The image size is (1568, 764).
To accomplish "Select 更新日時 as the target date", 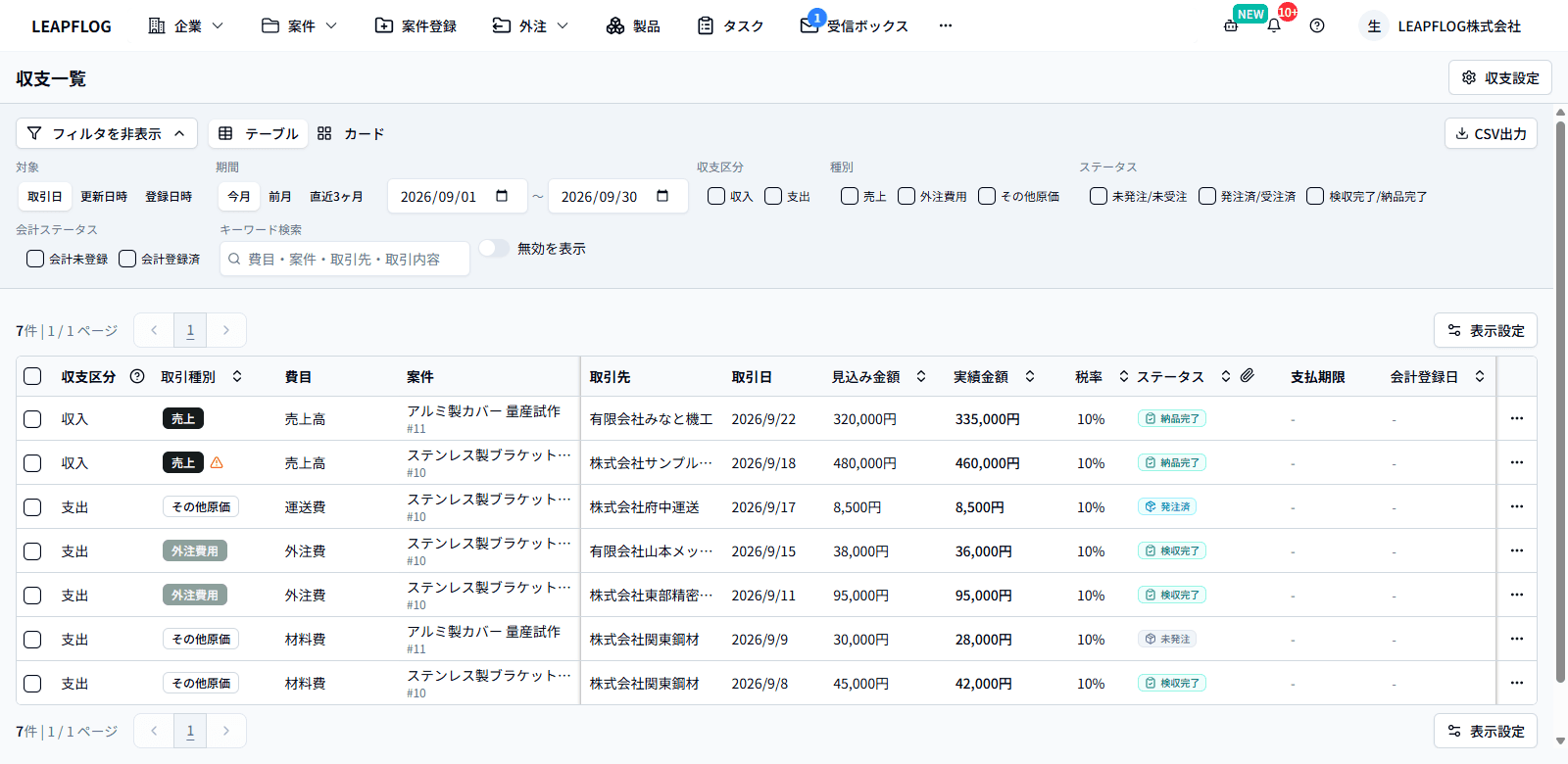I will [x=104, y=196].
